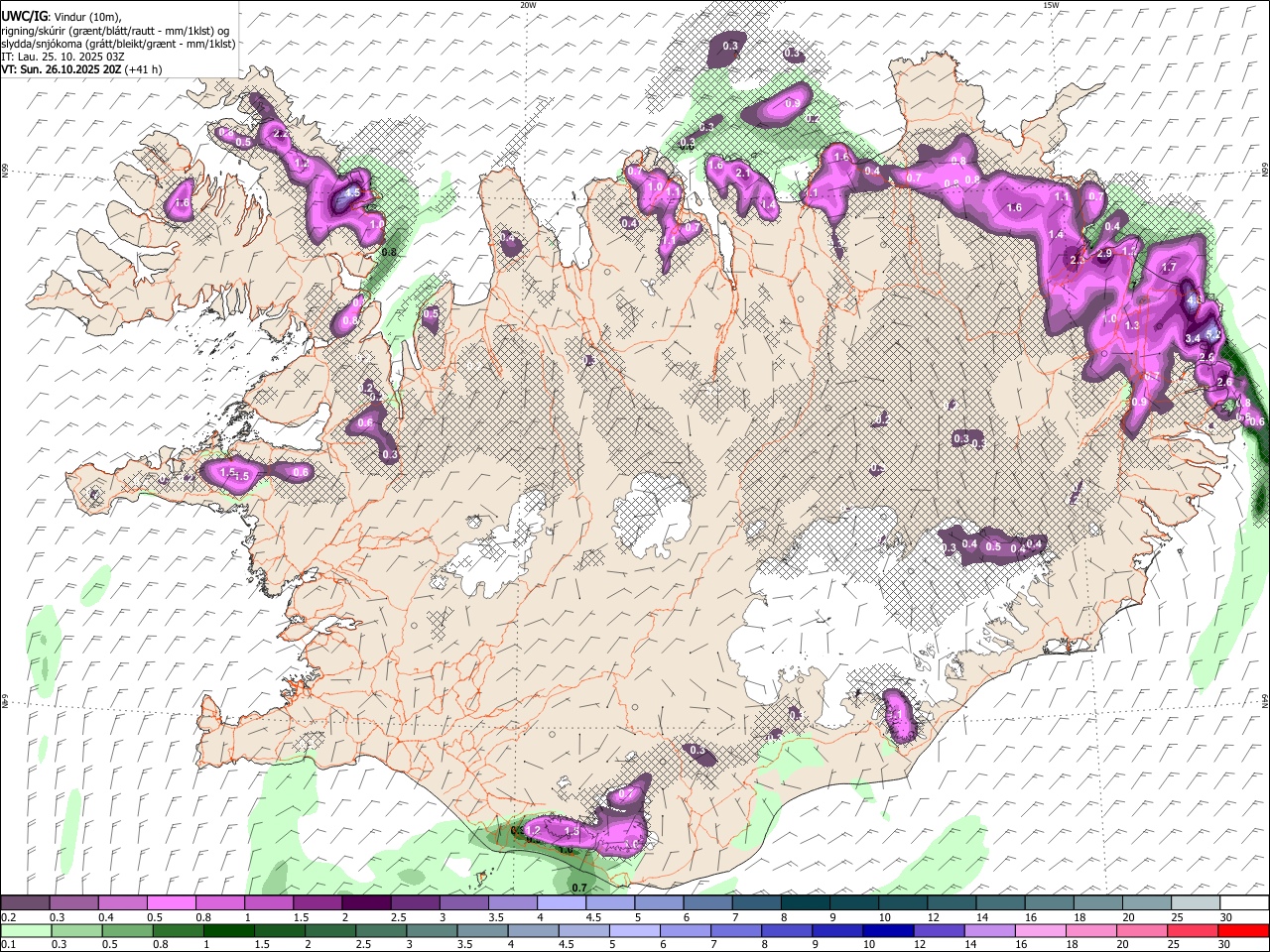Click the 0.2 label on the upper legend row
The height and width of the screenshot is (952, 1270).
tap(6, 917)
